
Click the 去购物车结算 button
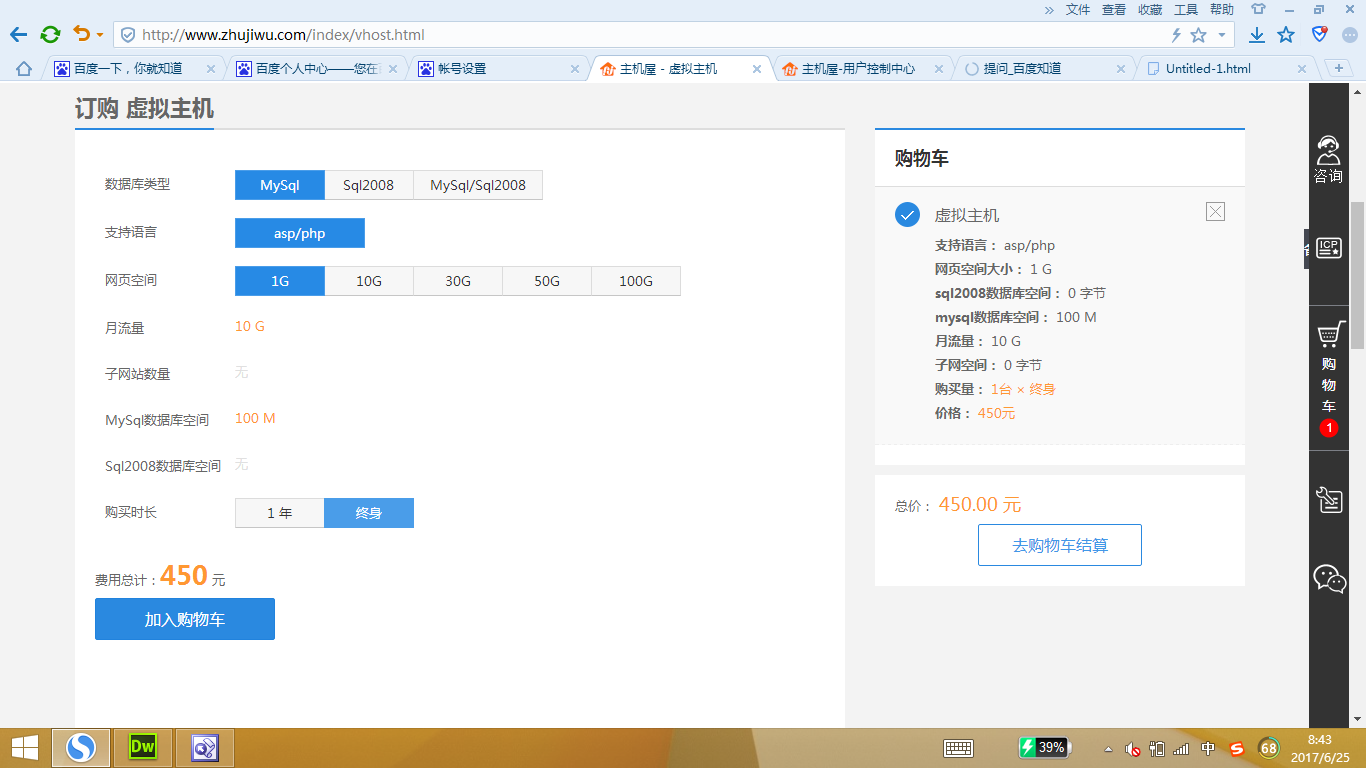1060,545
